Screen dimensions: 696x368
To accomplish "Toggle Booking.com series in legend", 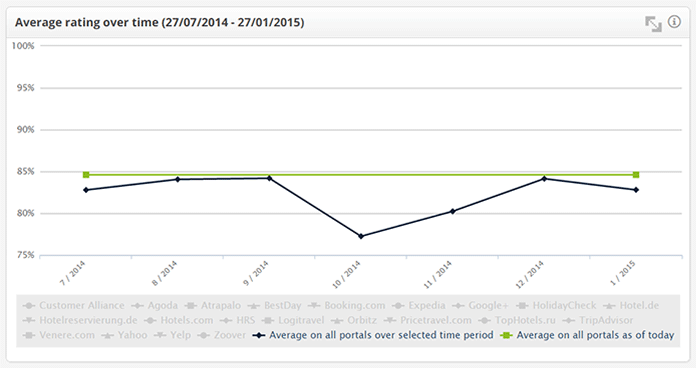I will tap(346, 305).
